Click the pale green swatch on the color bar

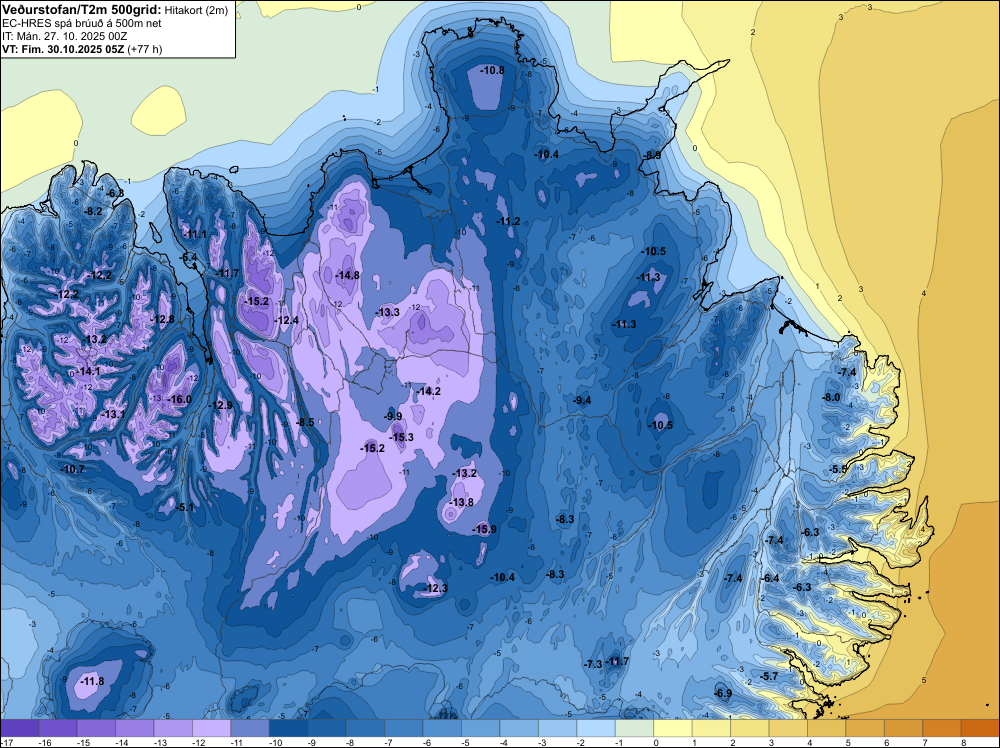point(635,728)
